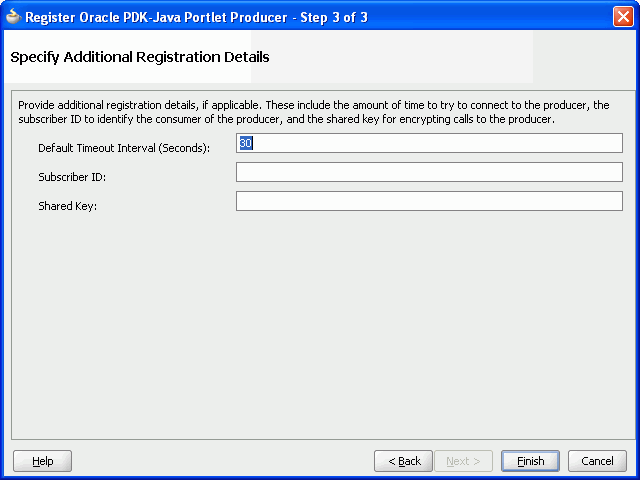Click the 'Shared Key:' label
This screenshot has width=640, height=480.
[x=68, y=206]
